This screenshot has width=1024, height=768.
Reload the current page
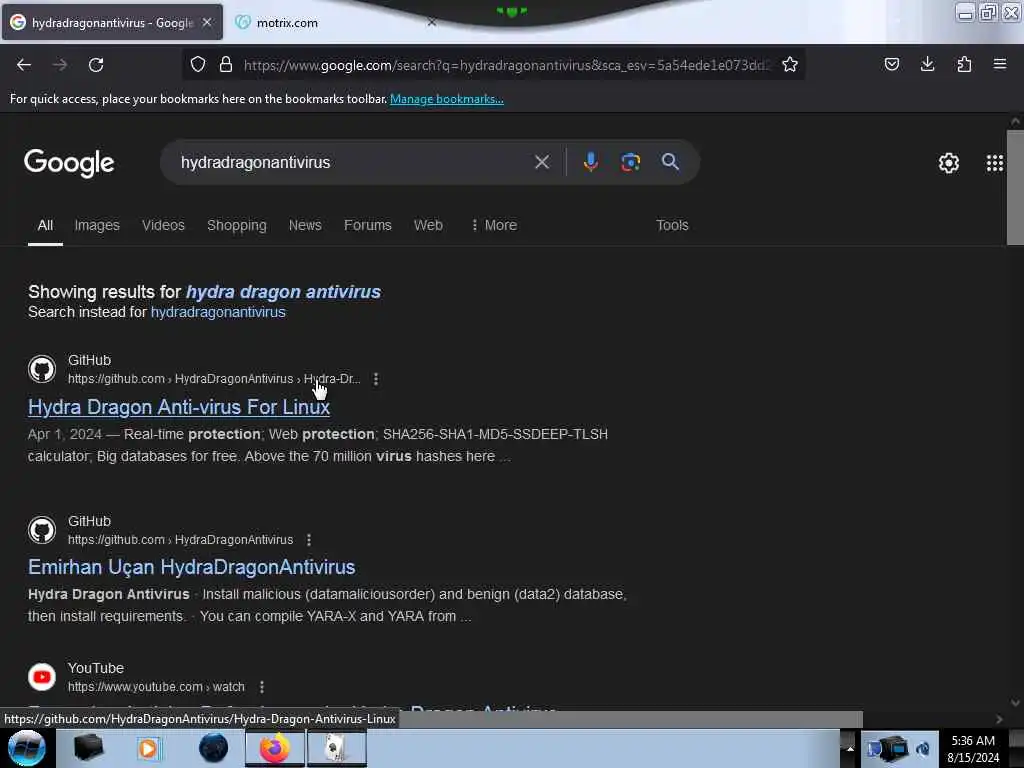(96, 65)
